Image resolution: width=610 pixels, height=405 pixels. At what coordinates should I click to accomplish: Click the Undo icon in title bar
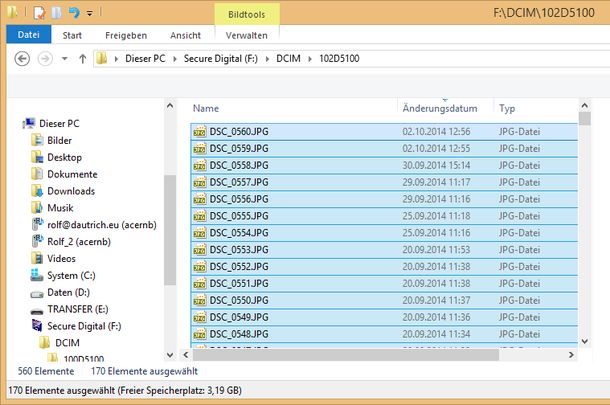(x=73, y=13)
